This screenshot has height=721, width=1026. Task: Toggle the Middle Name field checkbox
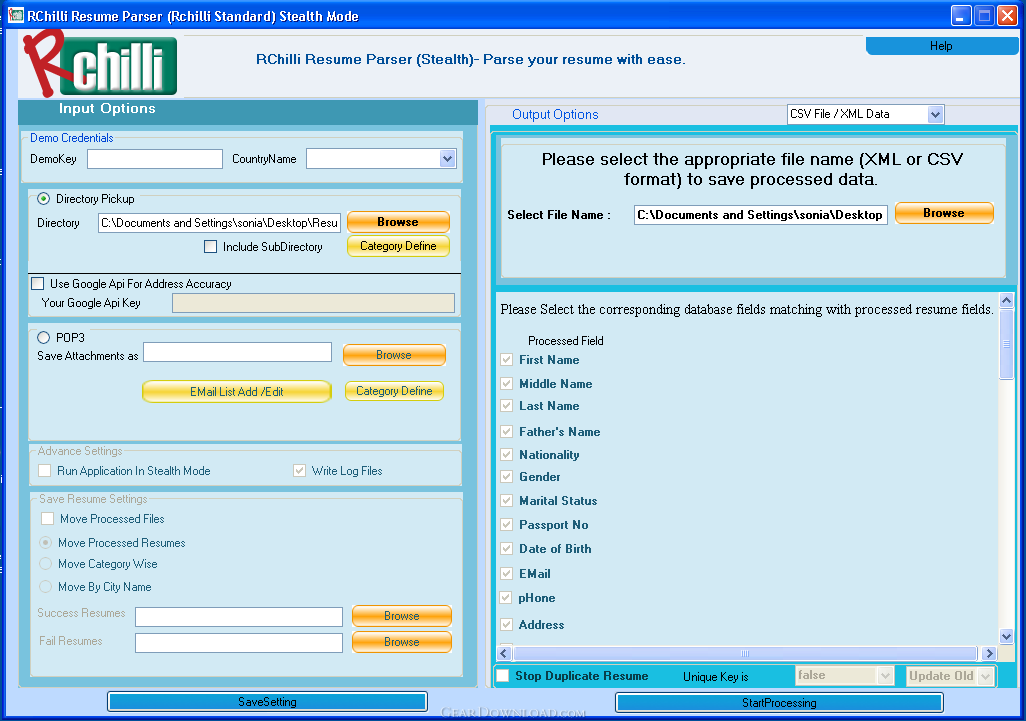point(506,383)
